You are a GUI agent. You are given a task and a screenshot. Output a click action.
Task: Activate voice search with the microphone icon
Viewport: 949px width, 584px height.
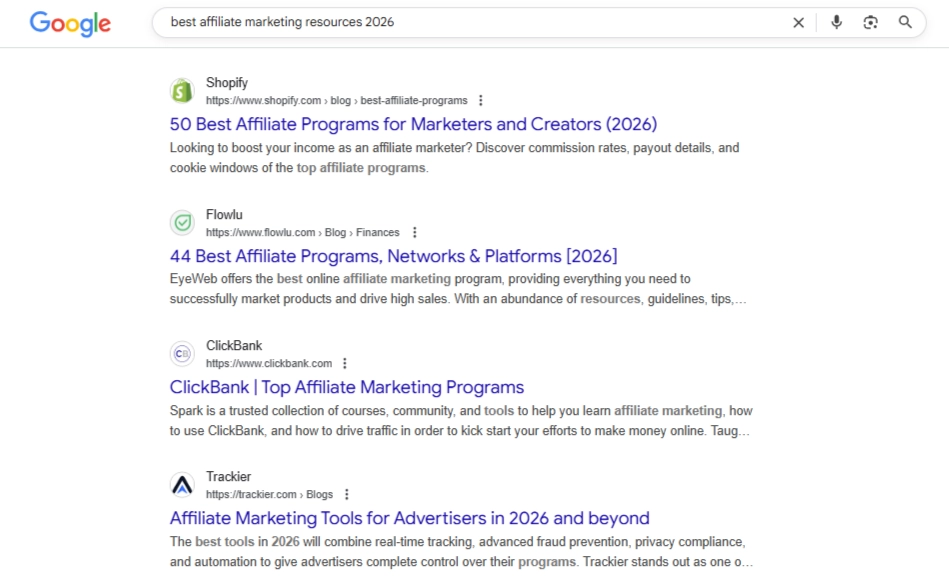coord(836,22)
